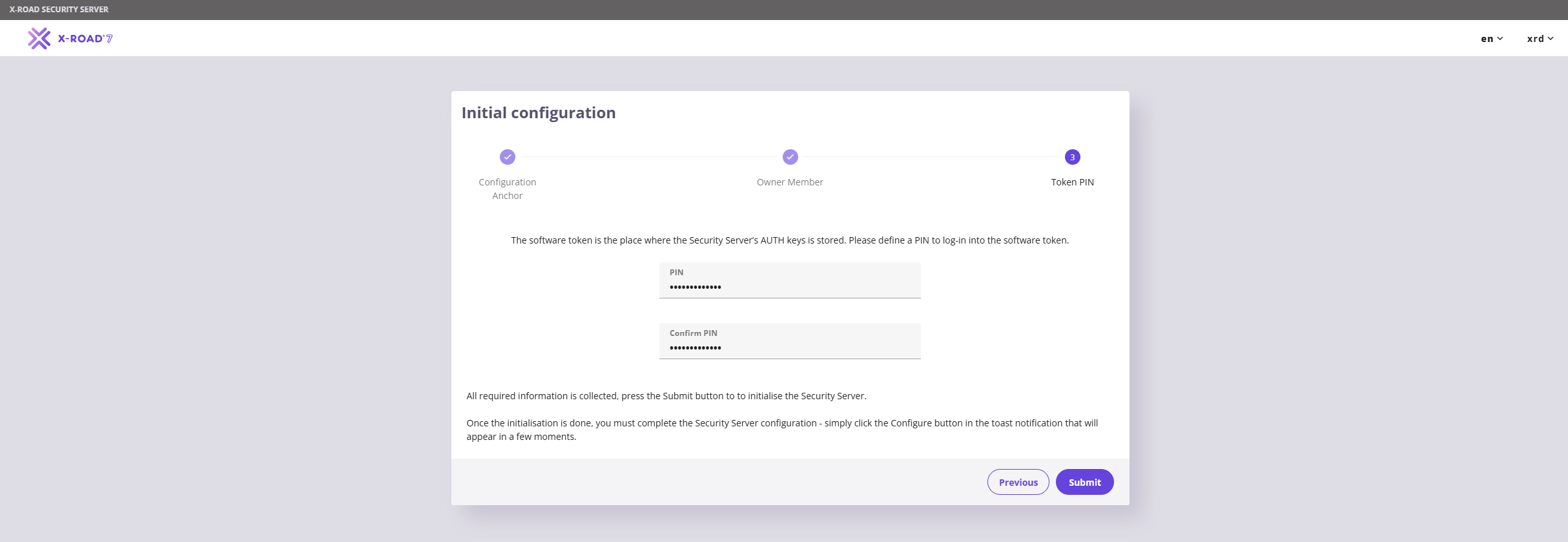1568x542 pixels.
Task: Click the Configuration Anchor step label
Action: click(508, 189)
